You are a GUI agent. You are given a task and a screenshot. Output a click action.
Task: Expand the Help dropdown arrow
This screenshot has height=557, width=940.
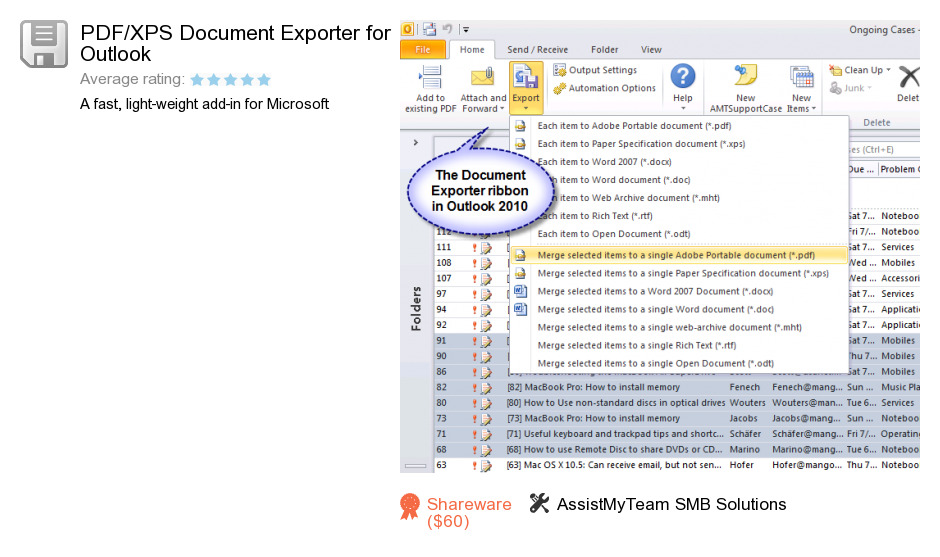pyautogui.click(x=683, y=109)
